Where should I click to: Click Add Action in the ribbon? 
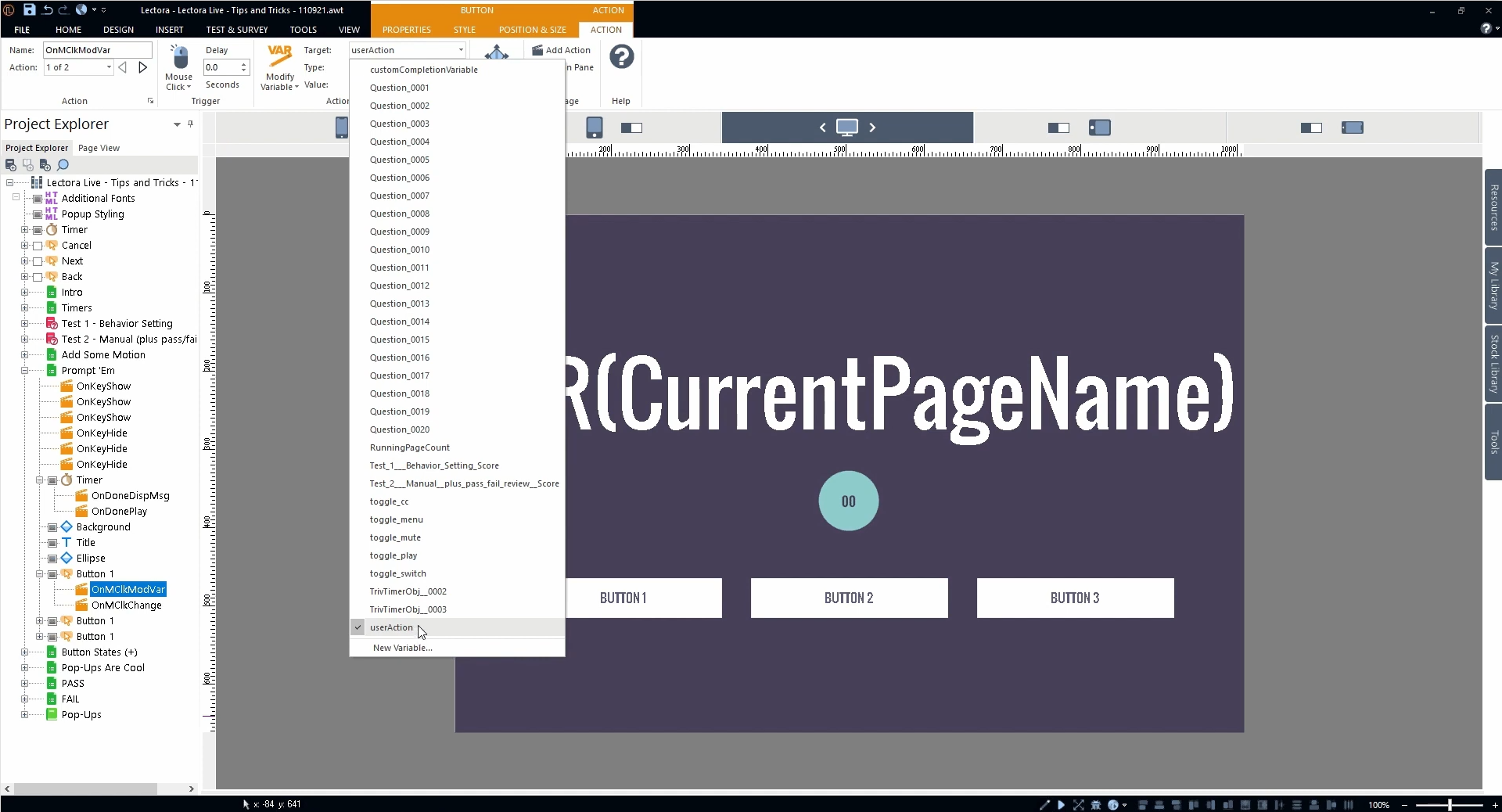[x=561, y=50]
